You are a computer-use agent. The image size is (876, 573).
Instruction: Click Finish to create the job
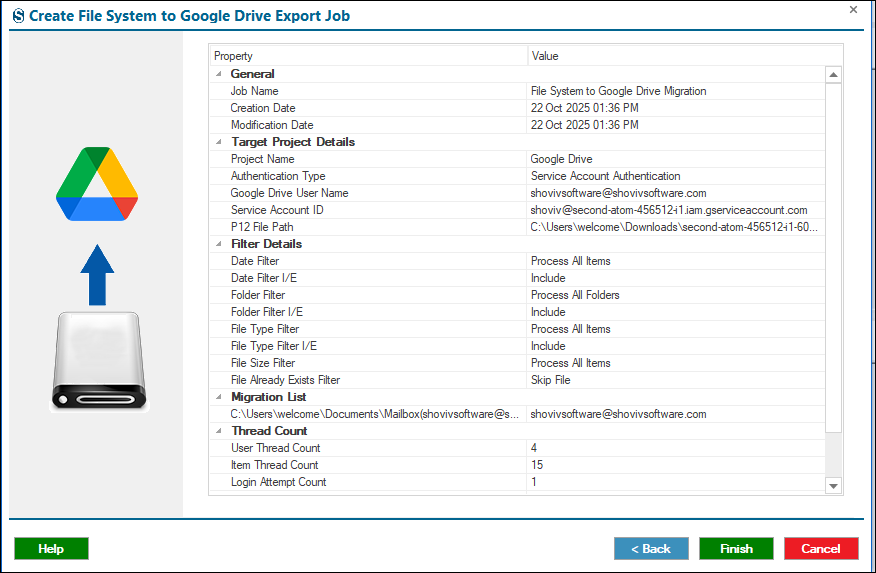point(736,548)
